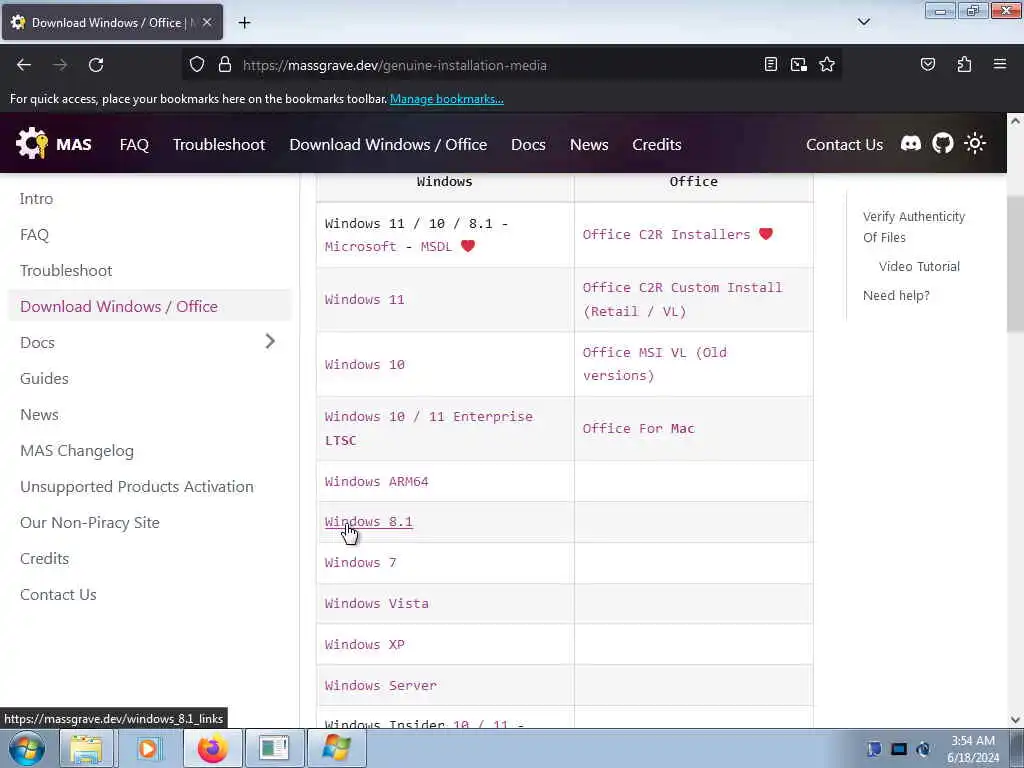Click the picture-in-picture translate icon in address bar
Screen dimensions: 1024x768
click(799, 64)
